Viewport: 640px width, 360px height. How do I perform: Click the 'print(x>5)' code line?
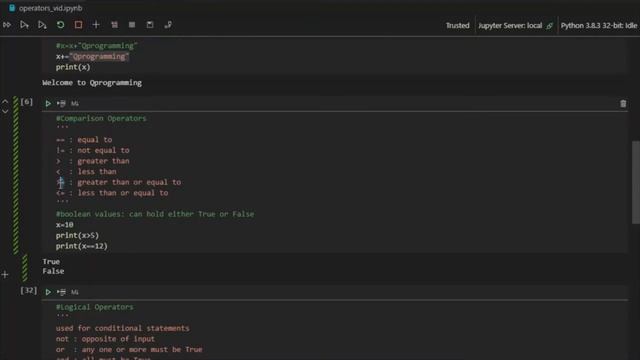[x=77, y=236]
